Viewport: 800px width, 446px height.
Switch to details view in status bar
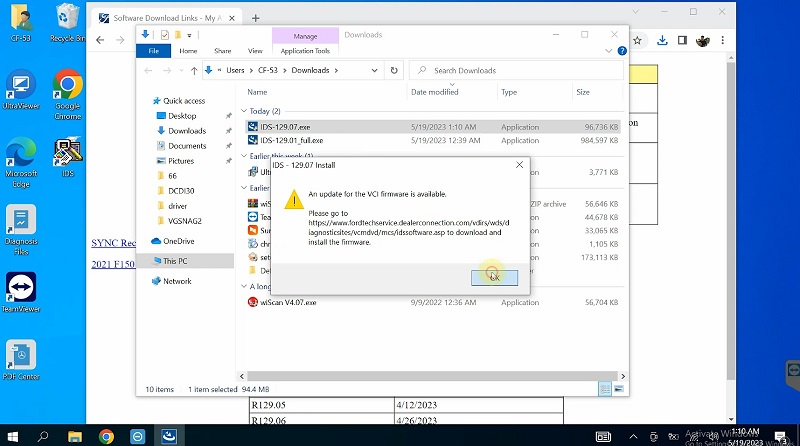(x=607, y=389)
